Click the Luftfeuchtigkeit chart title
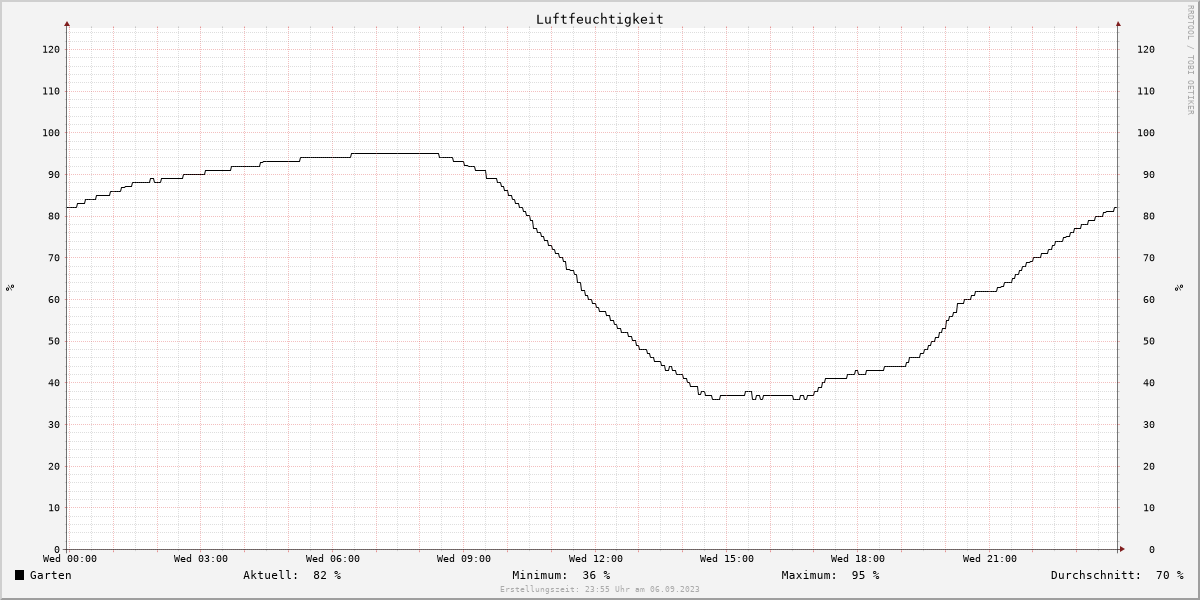 coord(599,19)
